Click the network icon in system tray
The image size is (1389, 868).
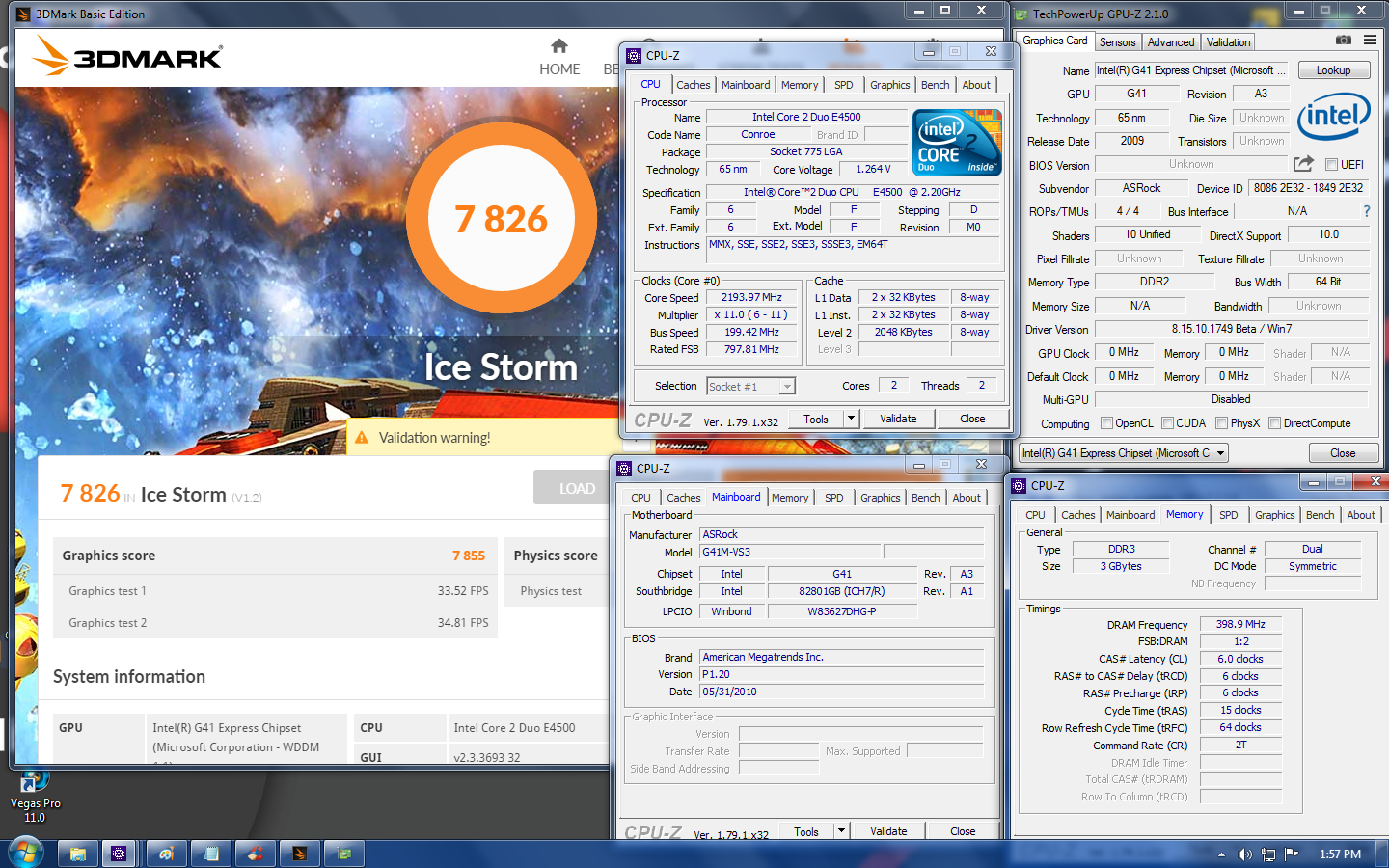1267,854
